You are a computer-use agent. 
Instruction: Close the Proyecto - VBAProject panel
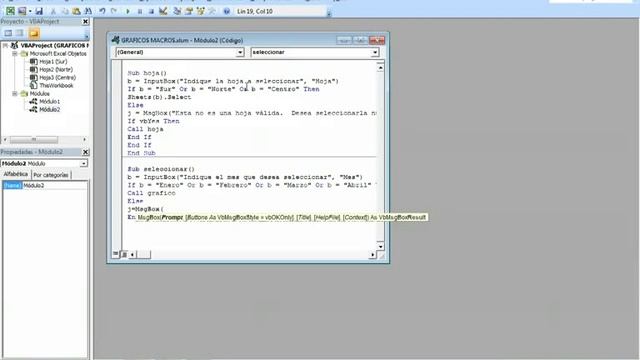click(85, 22)
